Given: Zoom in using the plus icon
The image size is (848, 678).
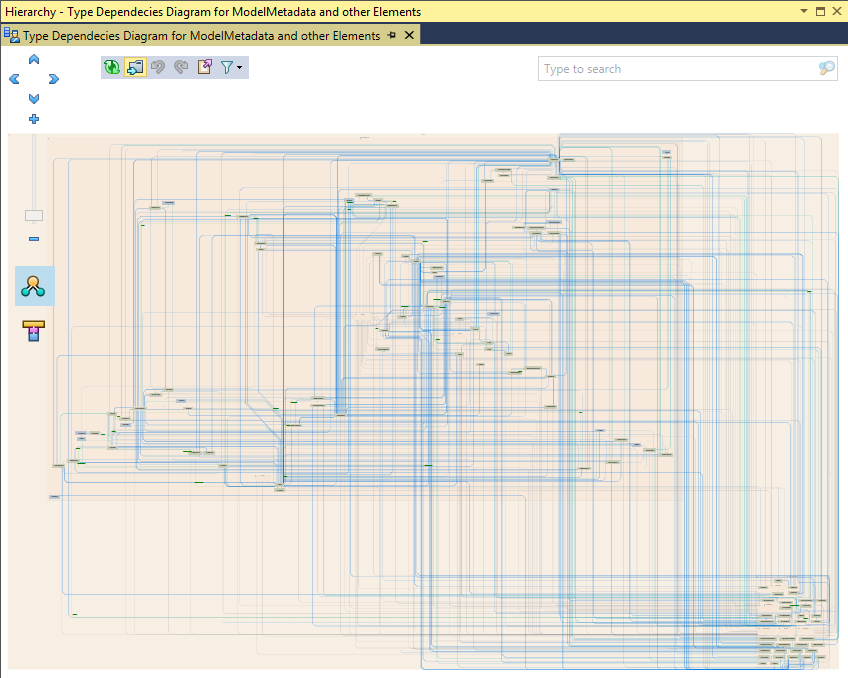Looking at the screenshot, I should tap(34, 119).
